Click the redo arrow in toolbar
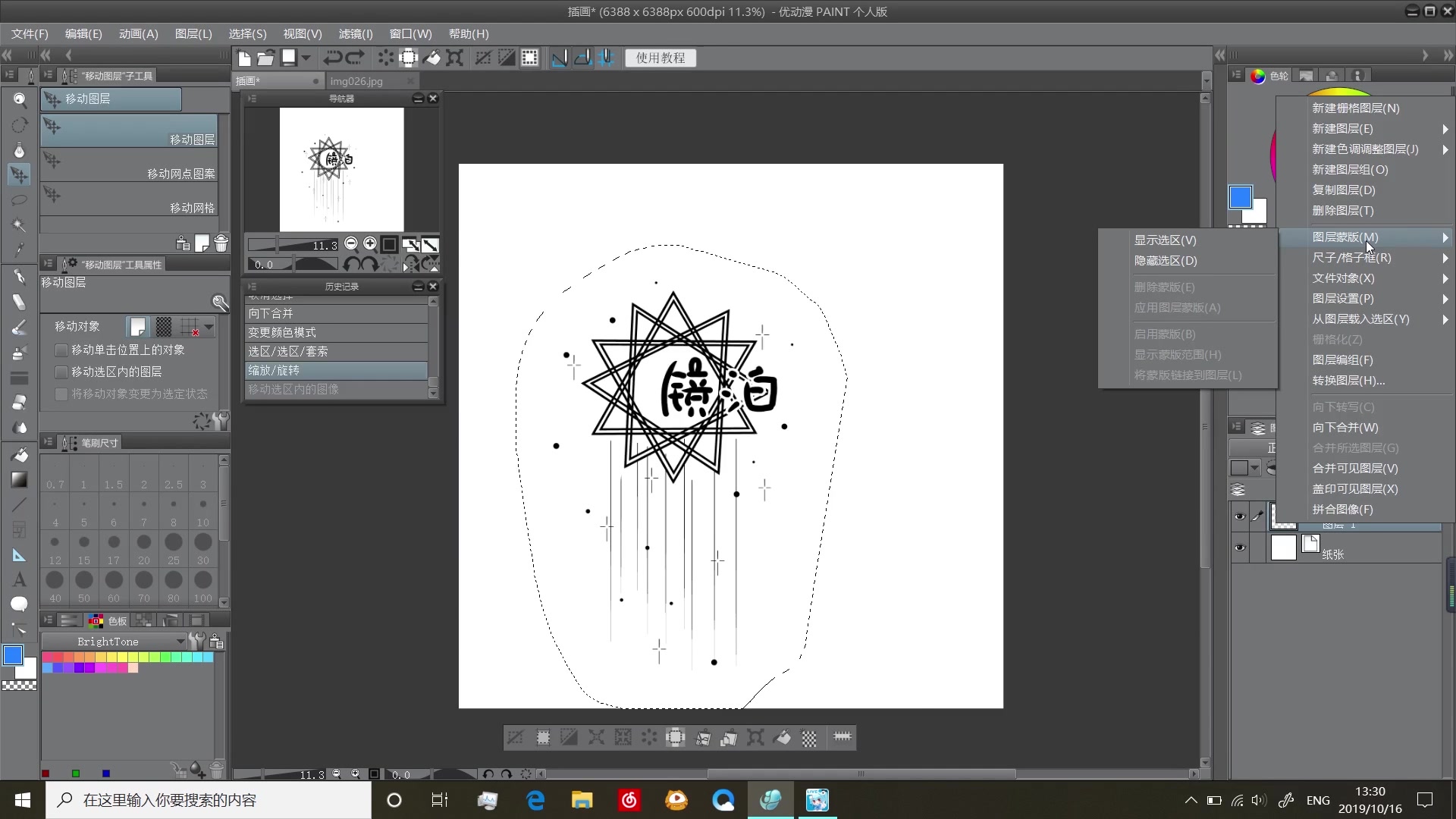Screen dimensions: 1456x819 pos(356,58)
